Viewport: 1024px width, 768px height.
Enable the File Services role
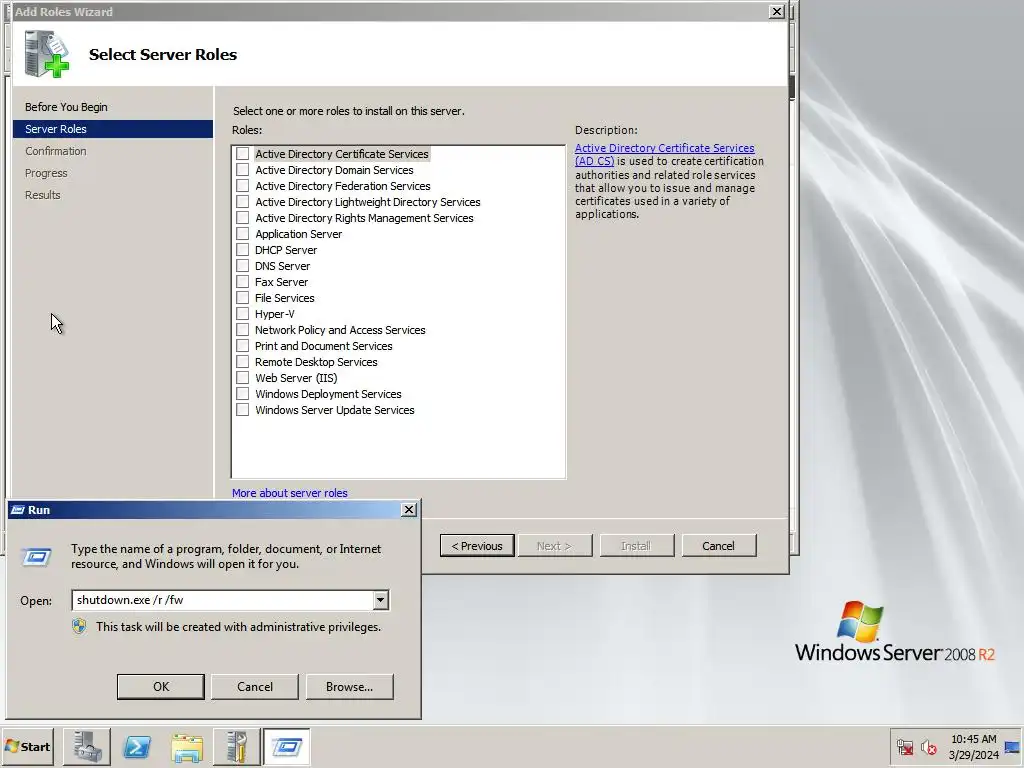click(x=242, y=298)
